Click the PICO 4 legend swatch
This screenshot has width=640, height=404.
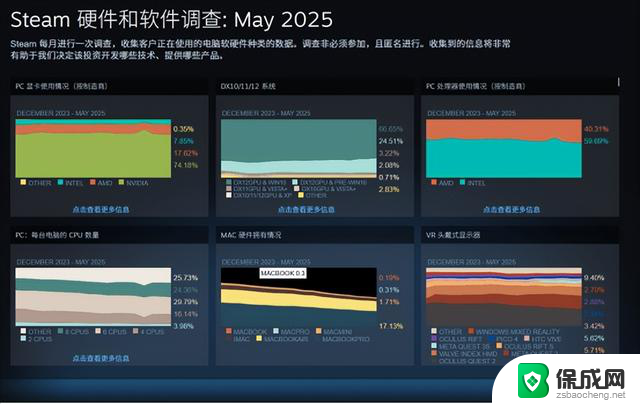[491, 338]
